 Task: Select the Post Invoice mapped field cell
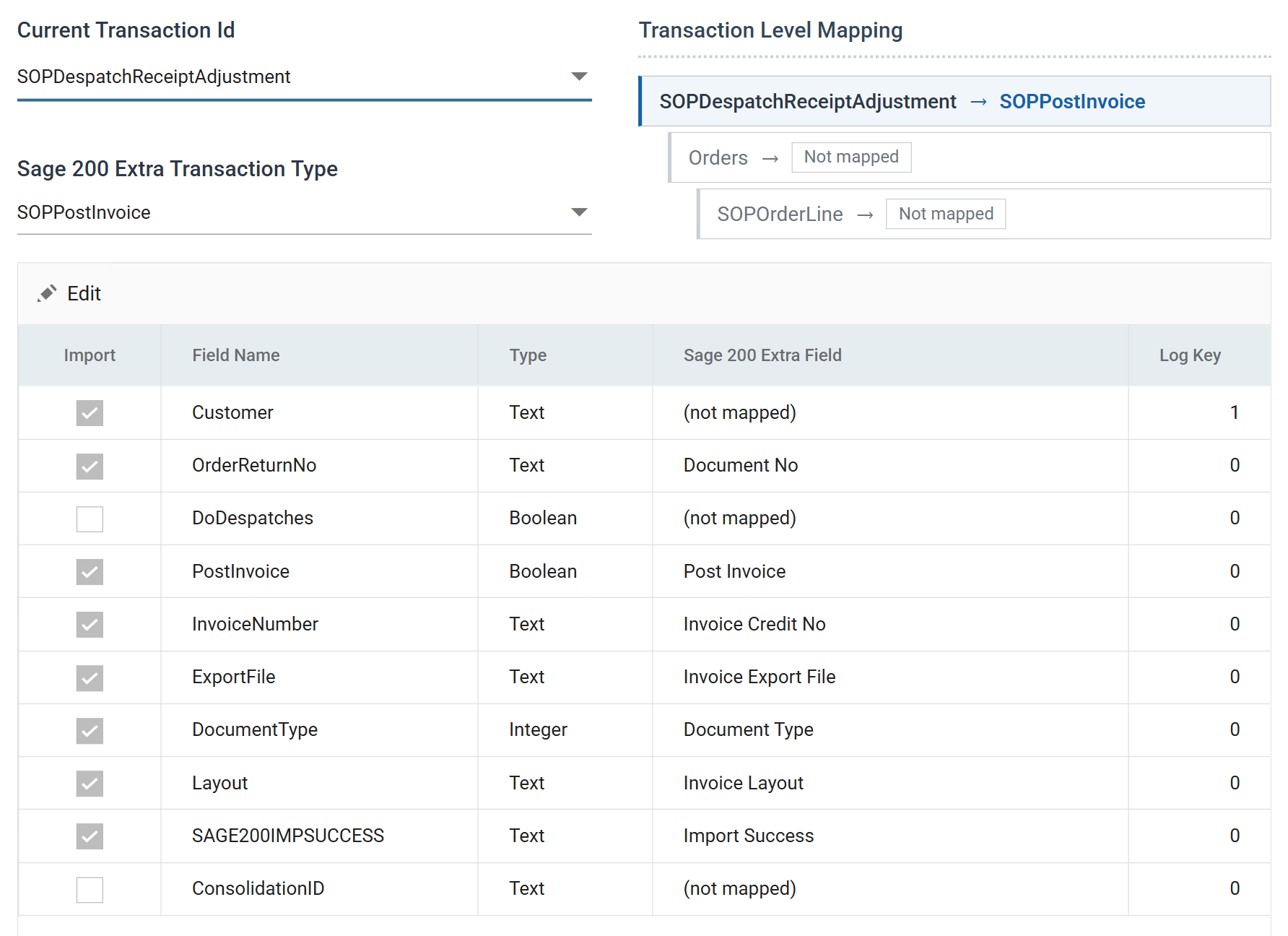[891, 571]
